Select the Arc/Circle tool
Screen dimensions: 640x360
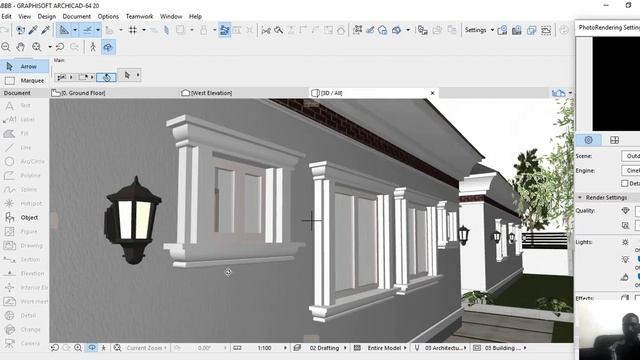click(24, 162)
